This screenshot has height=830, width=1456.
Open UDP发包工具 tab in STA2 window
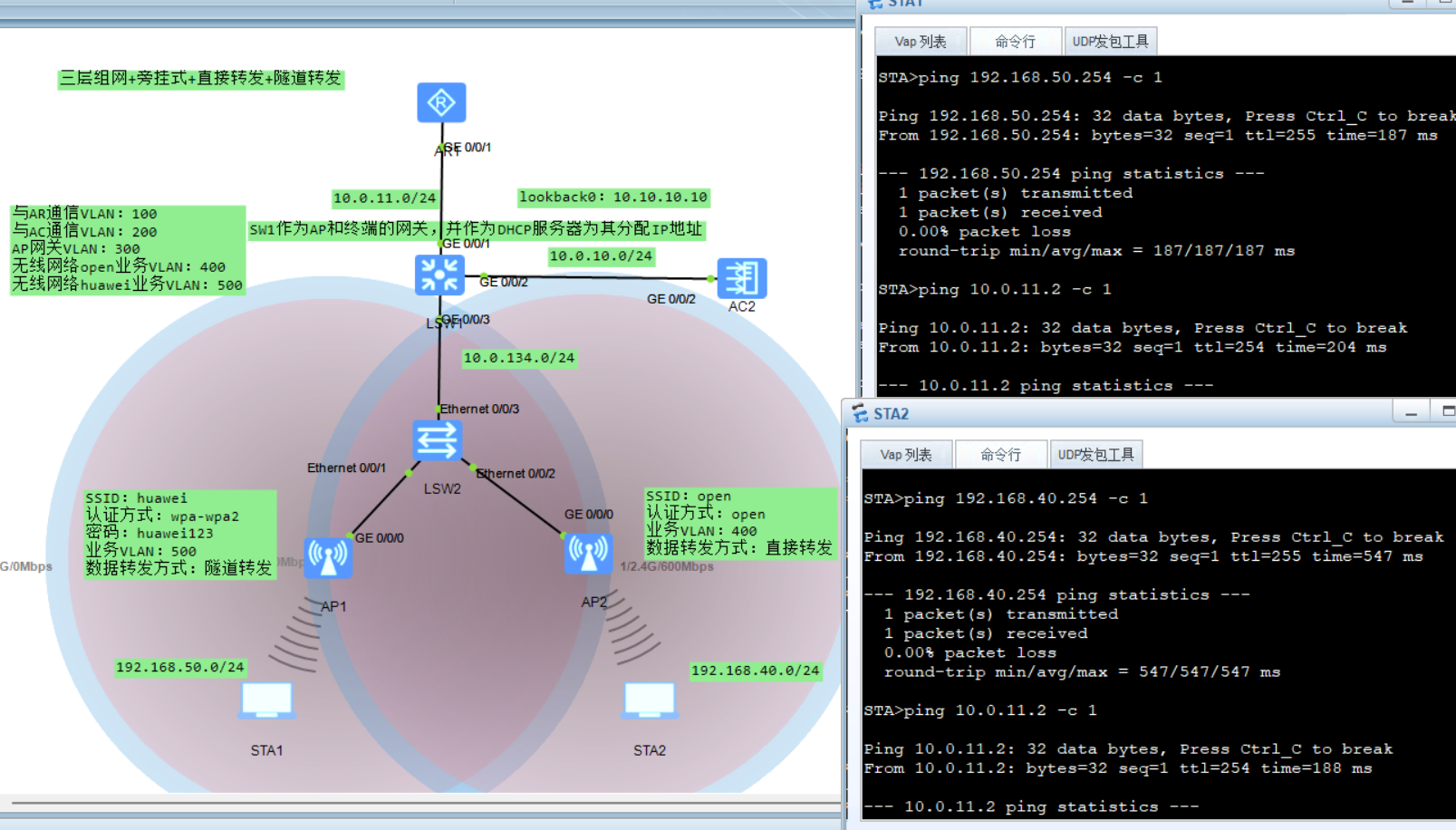pos(1095,455)
